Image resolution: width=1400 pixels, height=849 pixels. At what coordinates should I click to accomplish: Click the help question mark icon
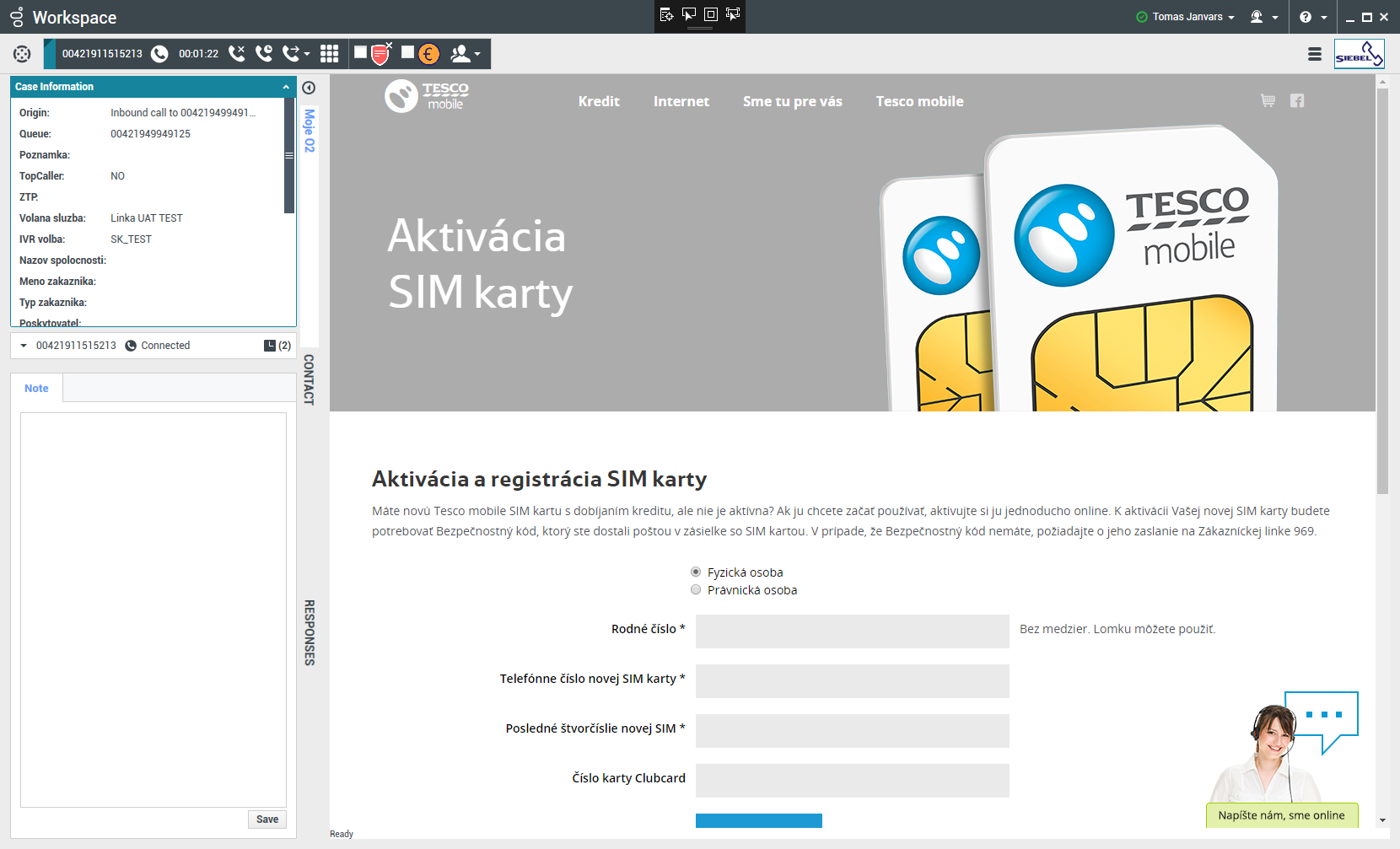pos(1306,17)
